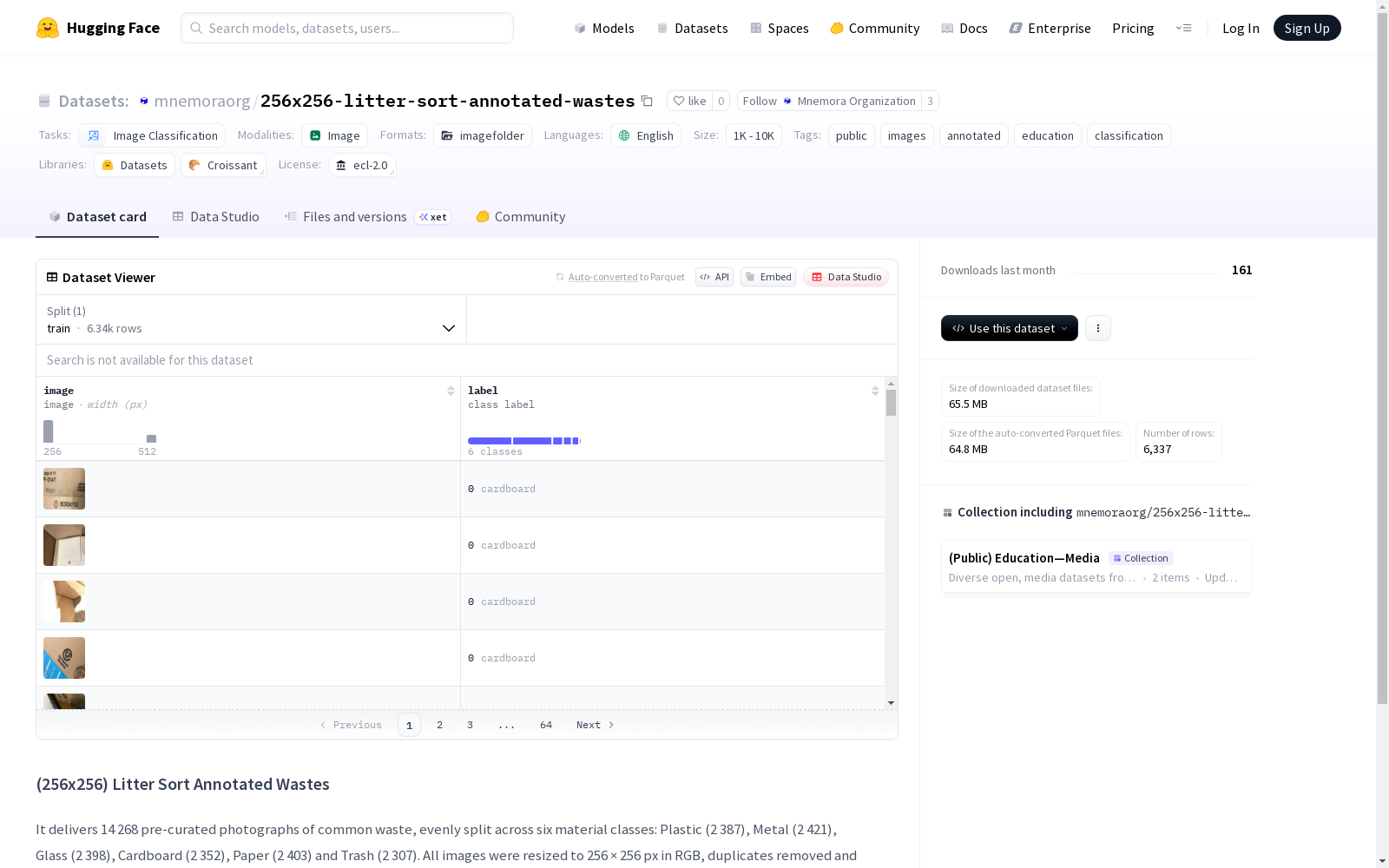
Task: Click the Sign Up button
Action: click(1307, 28)
